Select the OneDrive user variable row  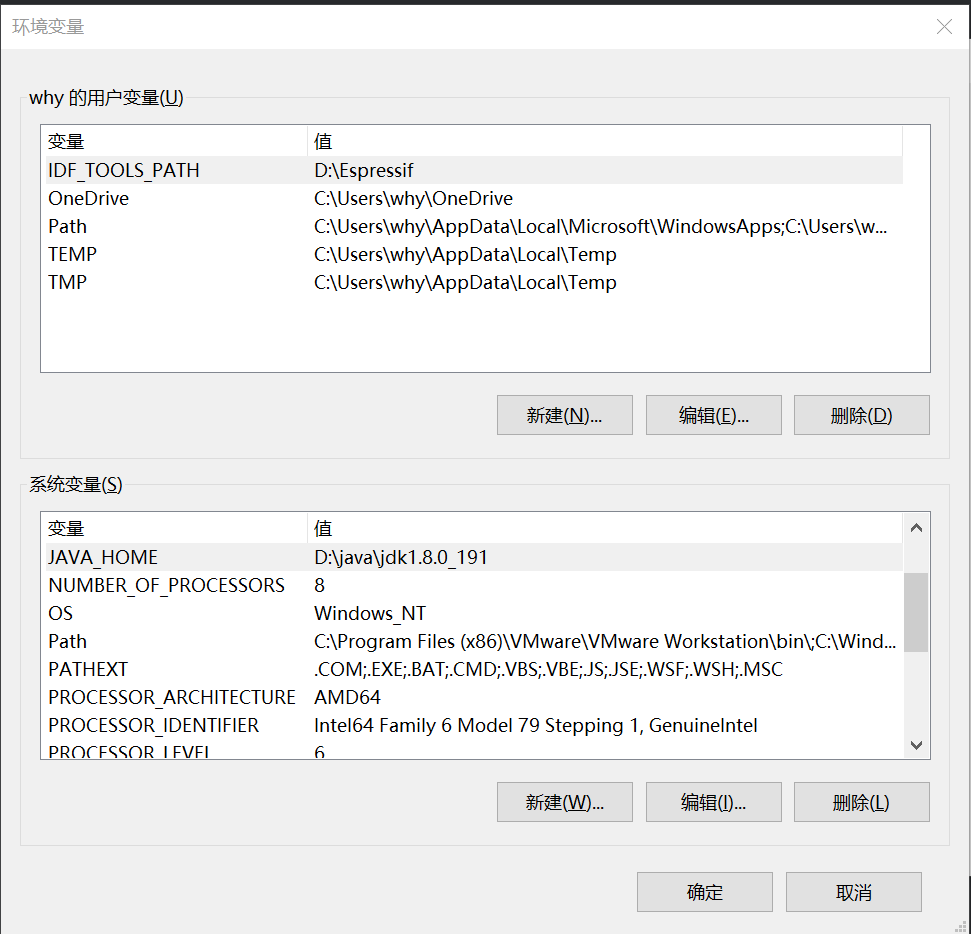(88, 198)
